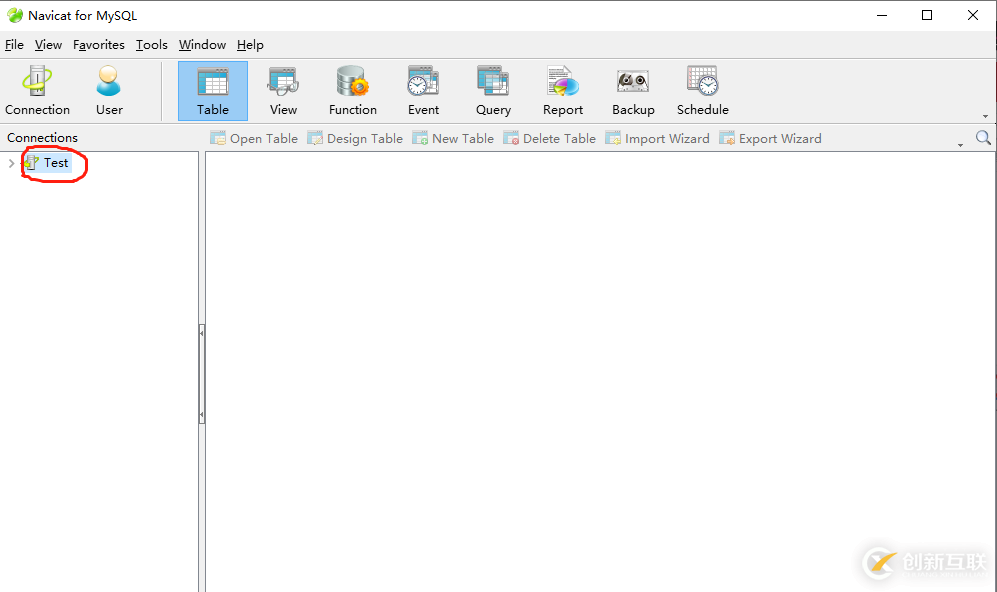Open the Window menu

202,45
